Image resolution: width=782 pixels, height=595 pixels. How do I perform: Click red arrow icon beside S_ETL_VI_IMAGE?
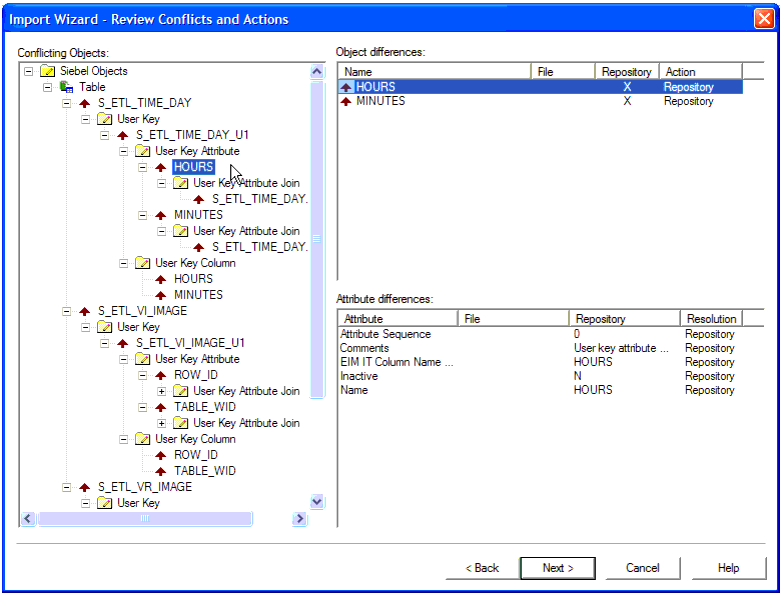pyautogui.click(x=85, y=311)
